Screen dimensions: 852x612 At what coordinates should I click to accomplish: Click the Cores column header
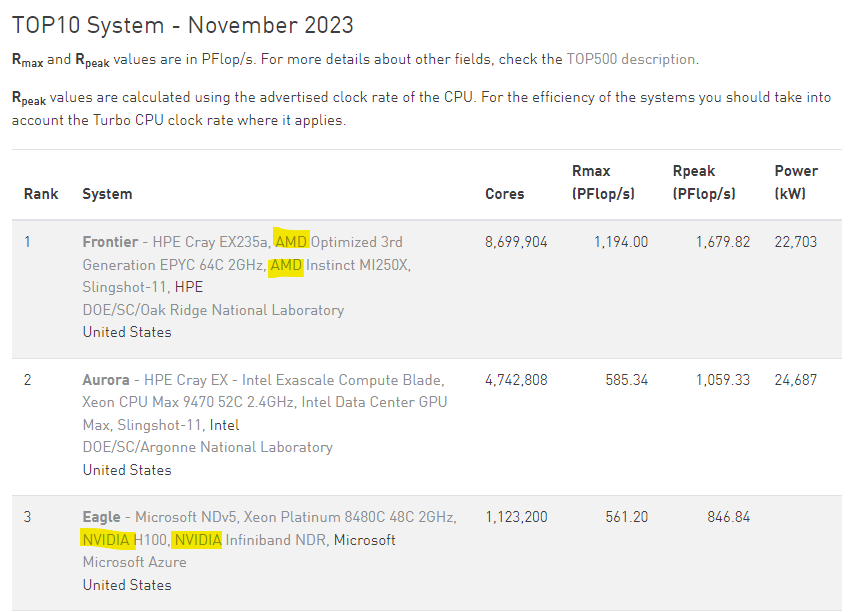[504, 194]
